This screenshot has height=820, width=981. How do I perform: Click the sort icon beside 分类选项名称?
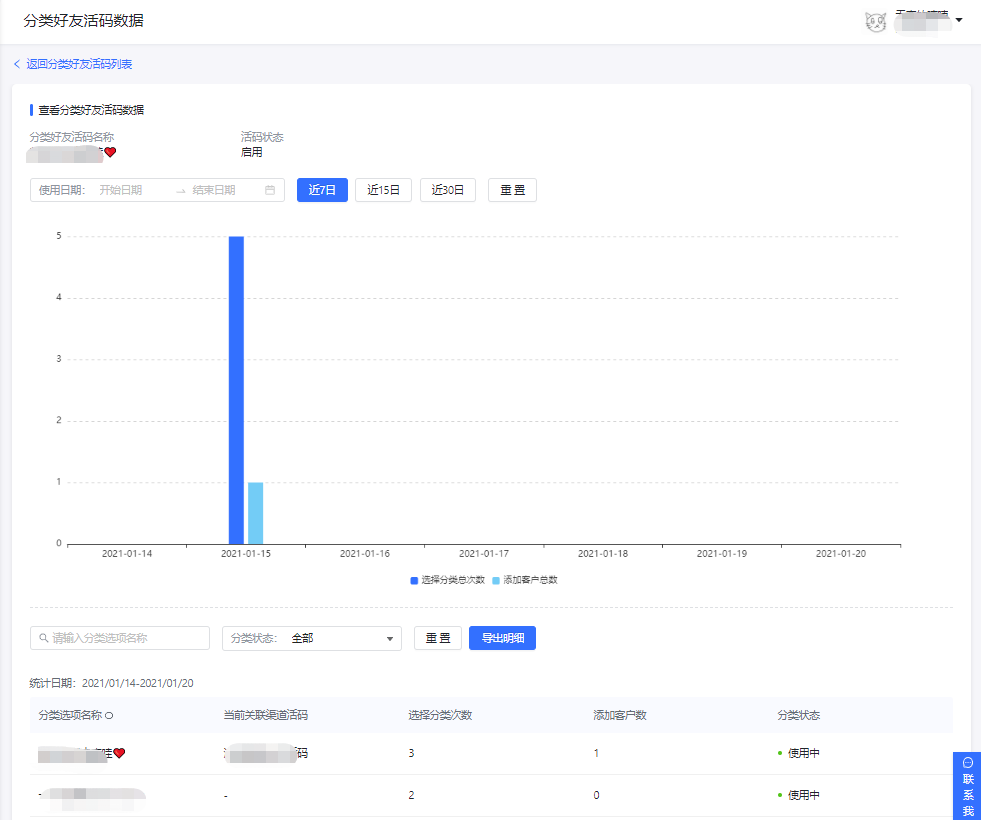(109, 715)
